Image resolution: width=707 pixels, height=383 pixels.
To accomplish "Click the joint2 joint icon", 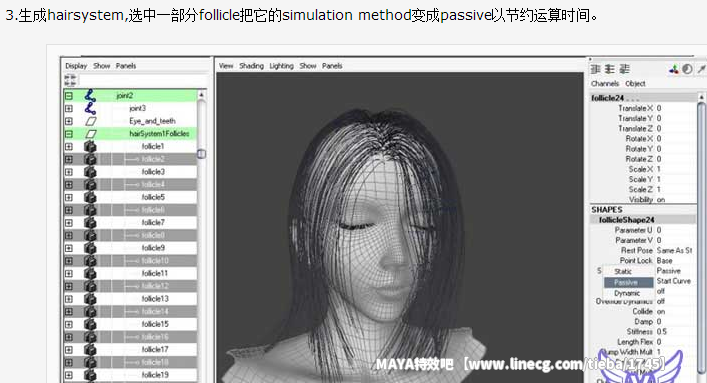I will click(x=90, y=96).
